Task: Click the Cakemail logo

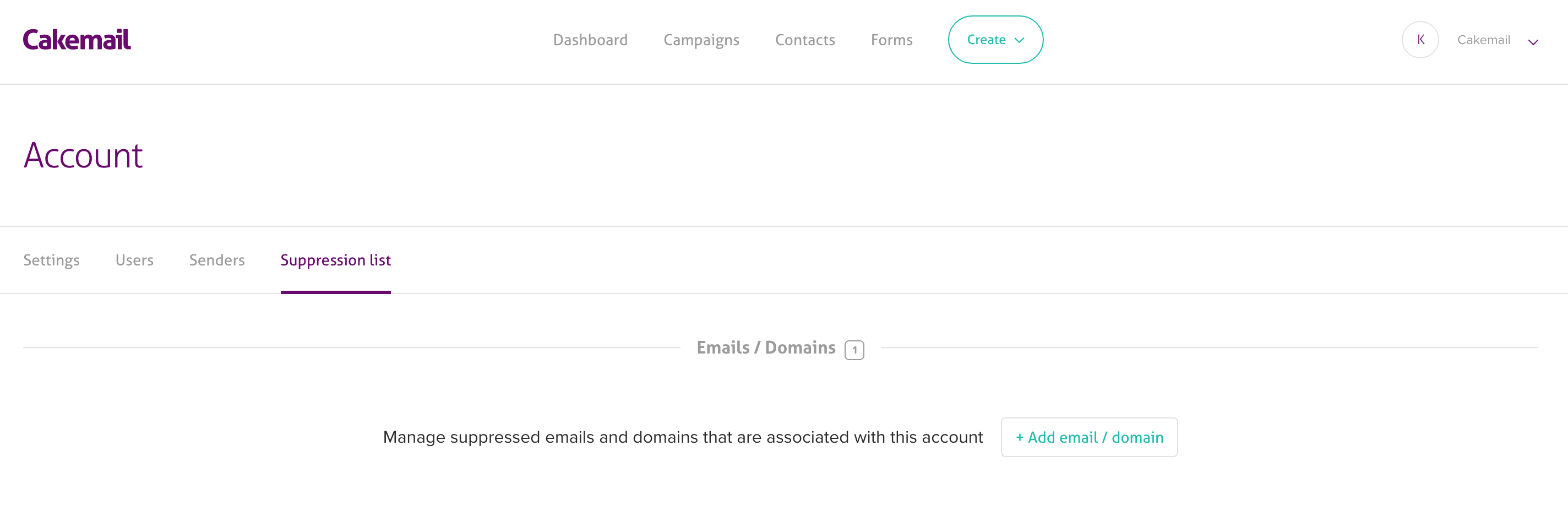Action: (77, 40)
